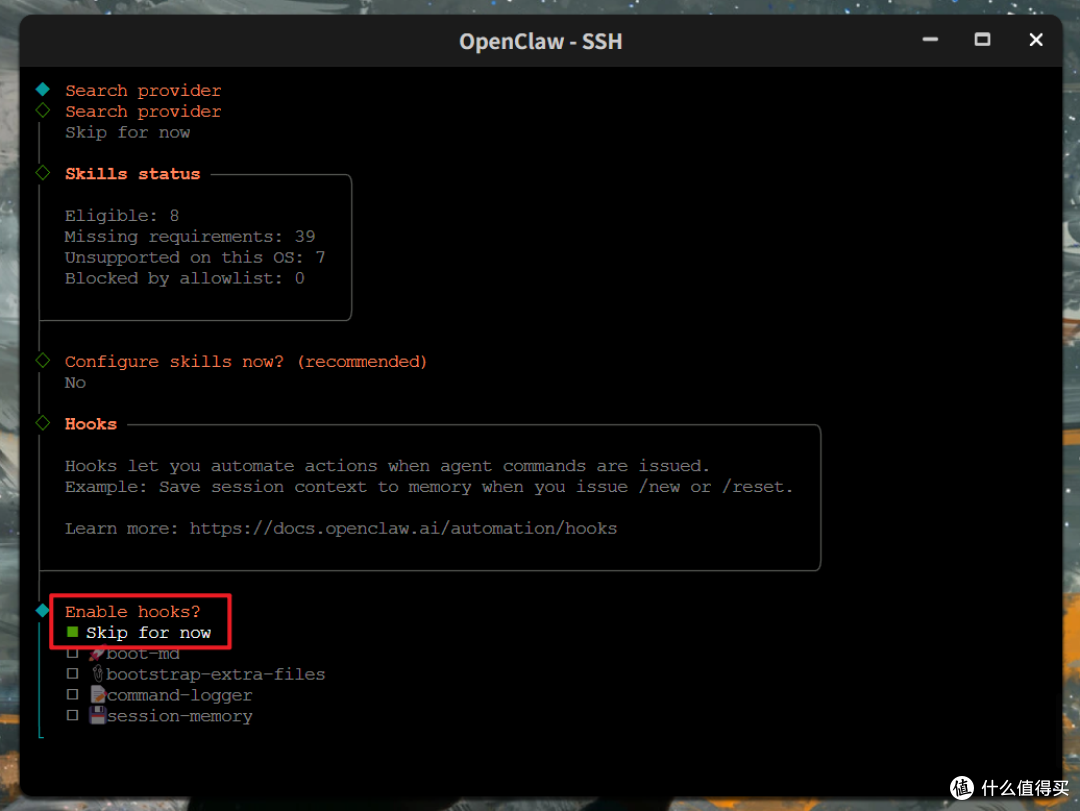Click the diamond marker beside Hooks heading

click(43, 422)
